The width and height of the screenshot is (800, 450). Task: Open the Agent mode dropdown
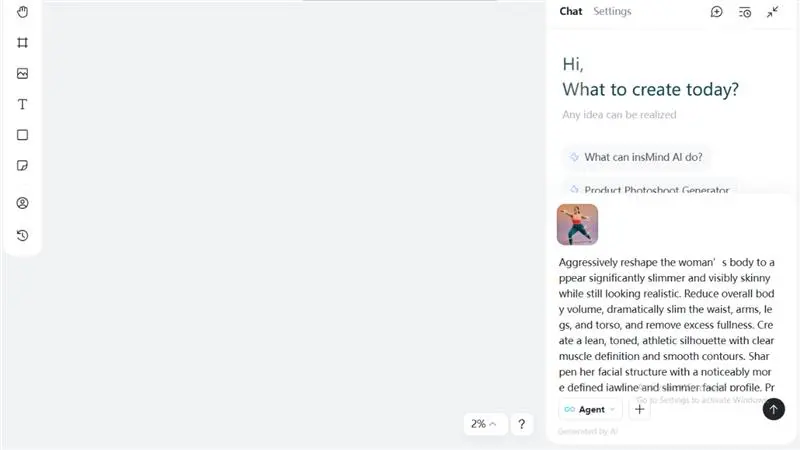point(589,409)
